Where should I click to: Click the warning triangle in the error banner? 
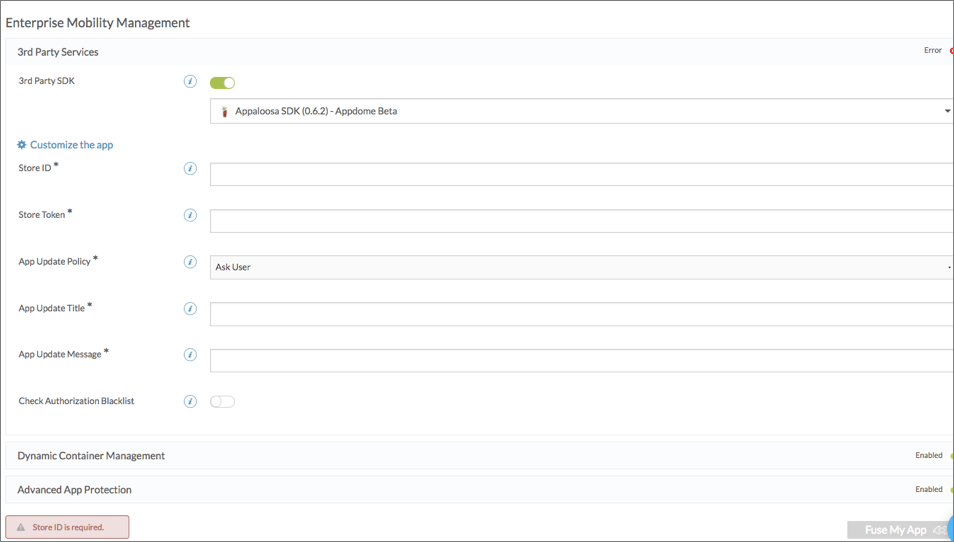21,527
